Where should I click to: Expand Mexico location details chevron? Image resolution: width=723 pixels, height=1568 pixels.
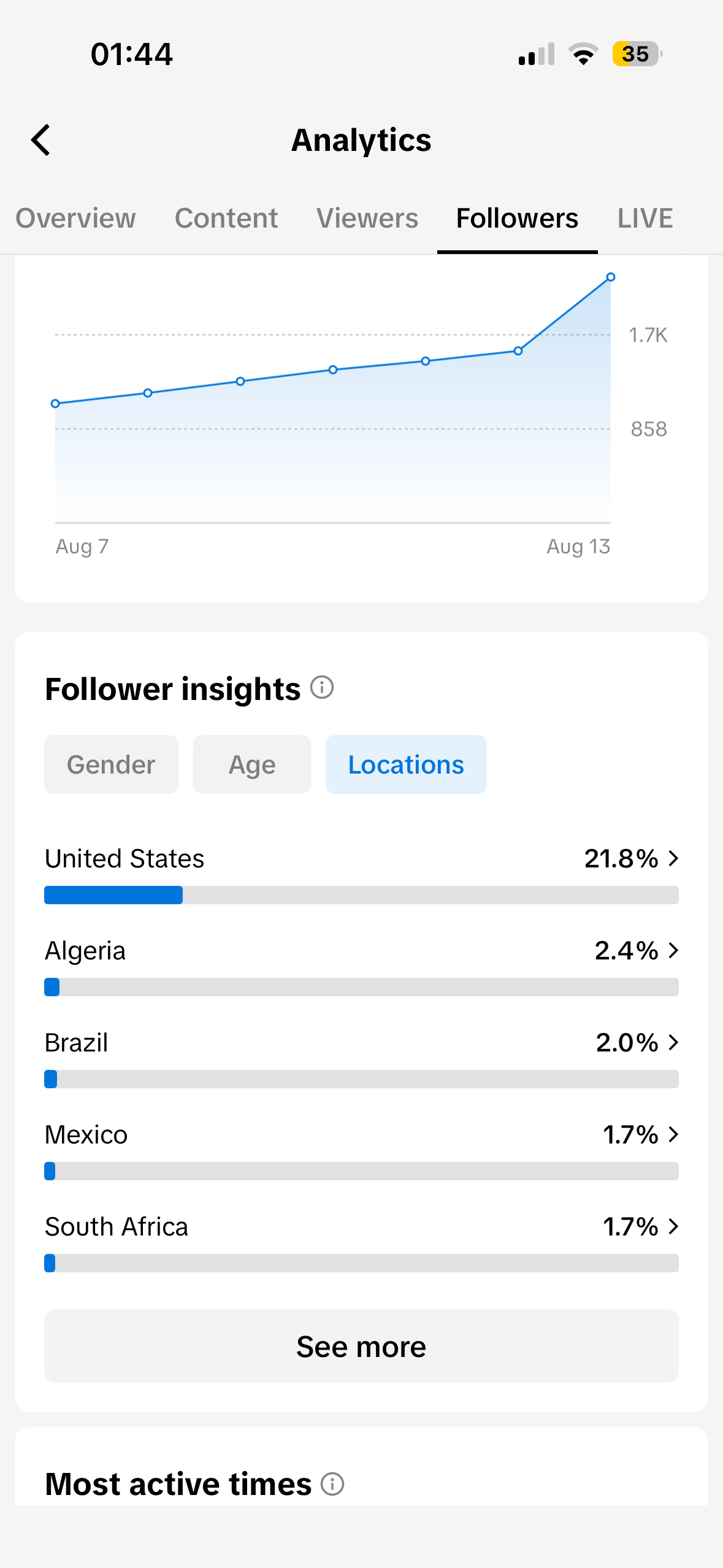[673, 1134]
